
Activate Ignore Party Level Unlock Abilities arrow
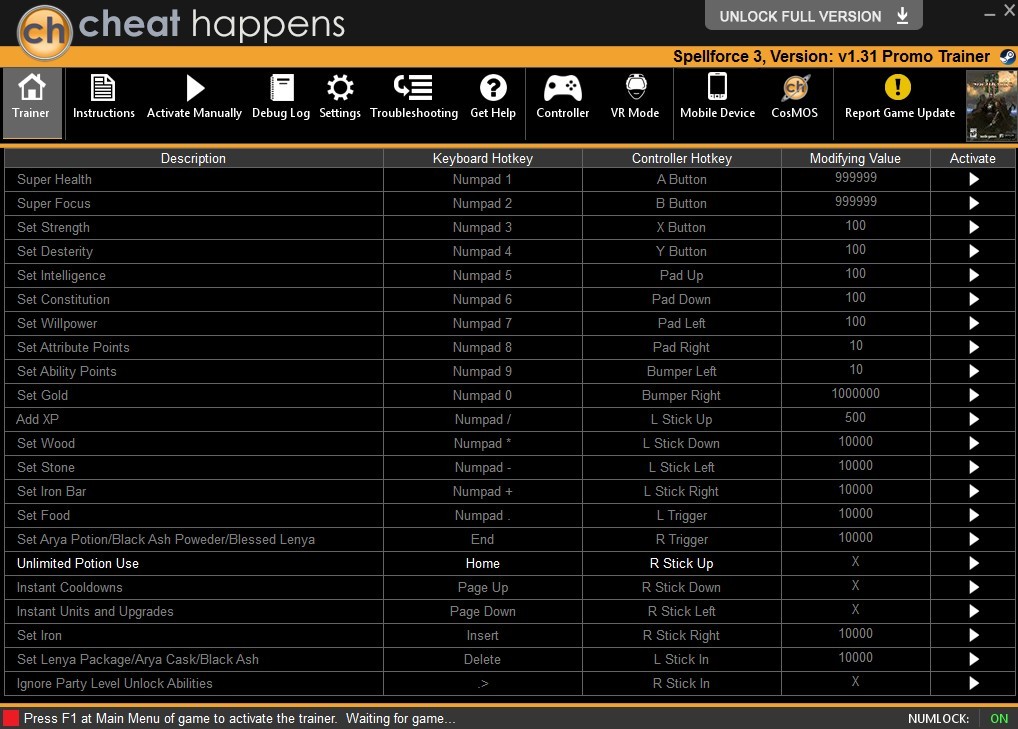pos(973,683)
